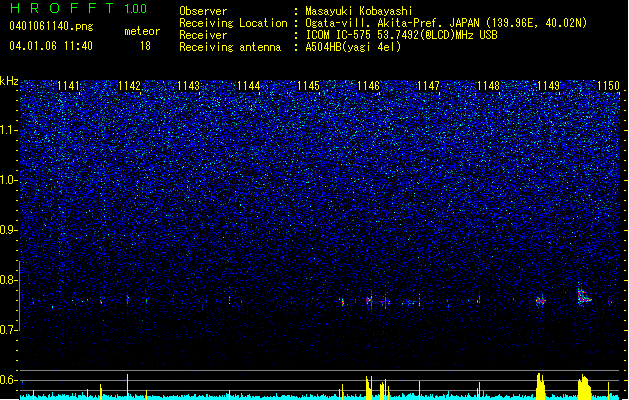Click the HROFFT 1.0.0 title text

point(79,8)
